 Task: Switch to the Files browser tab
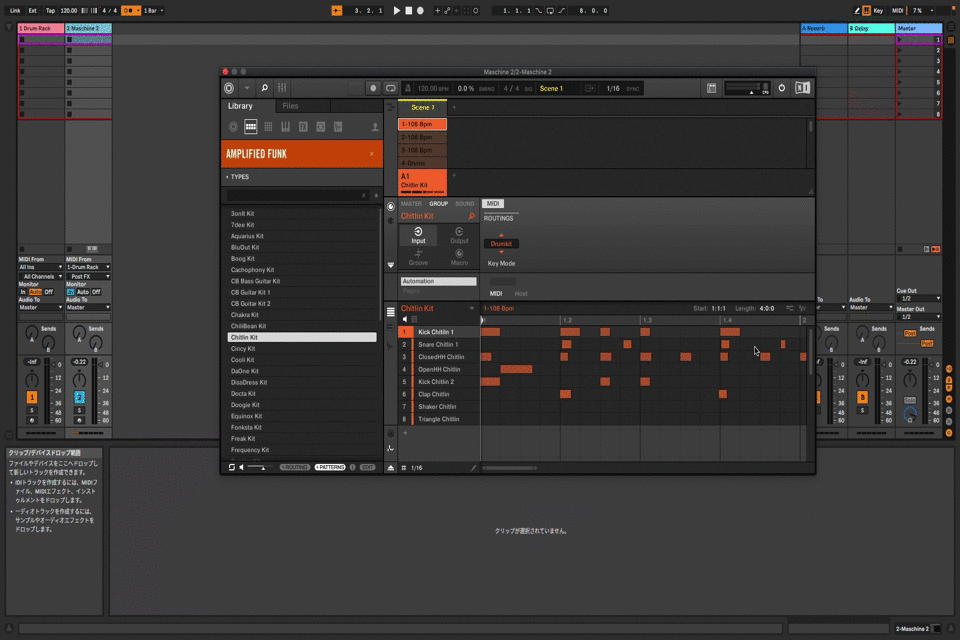tap(290, 106)
